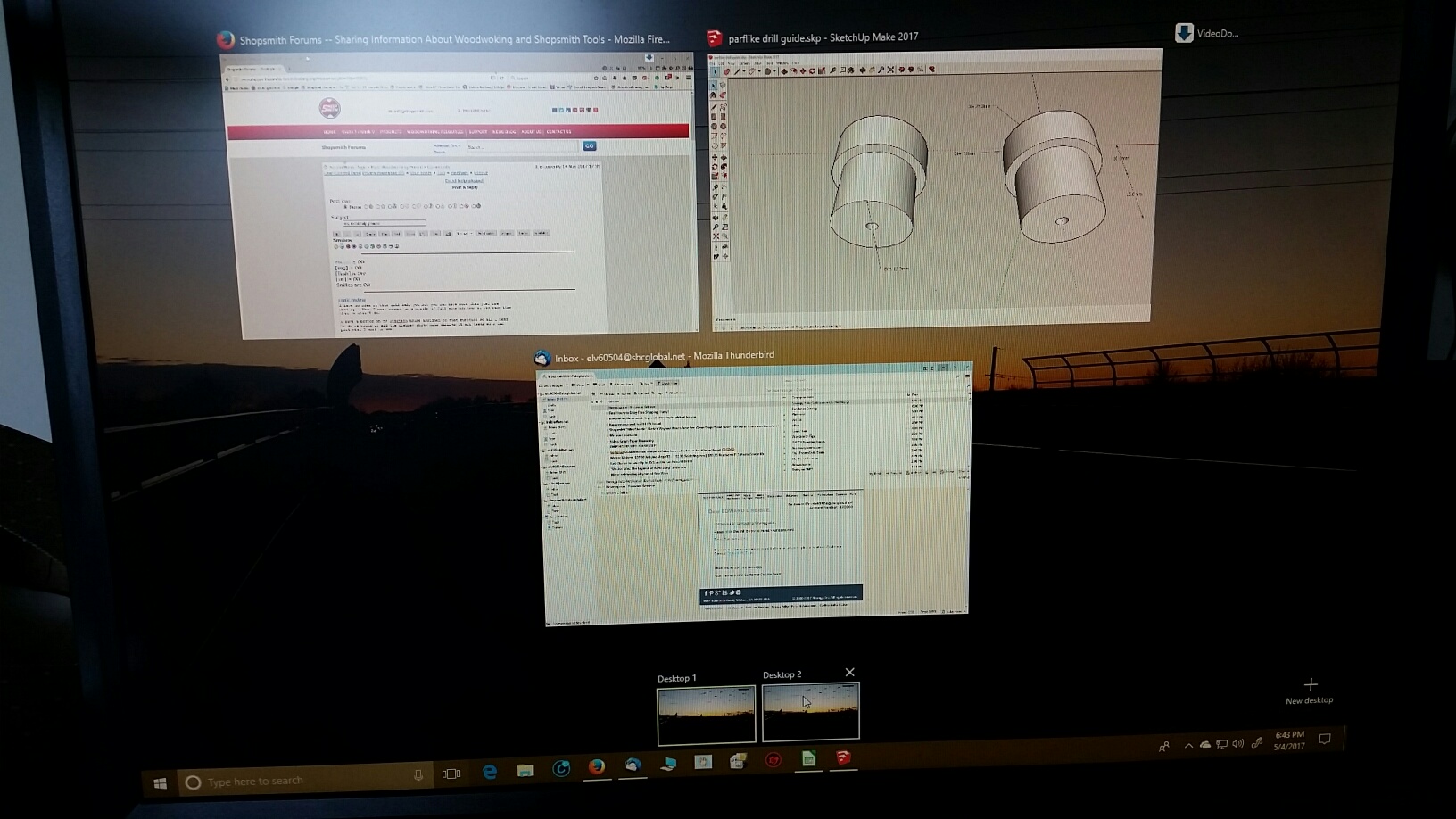Open the Windows Start menu
Viewport: 1456px width, 819px height.
[160, 783]
